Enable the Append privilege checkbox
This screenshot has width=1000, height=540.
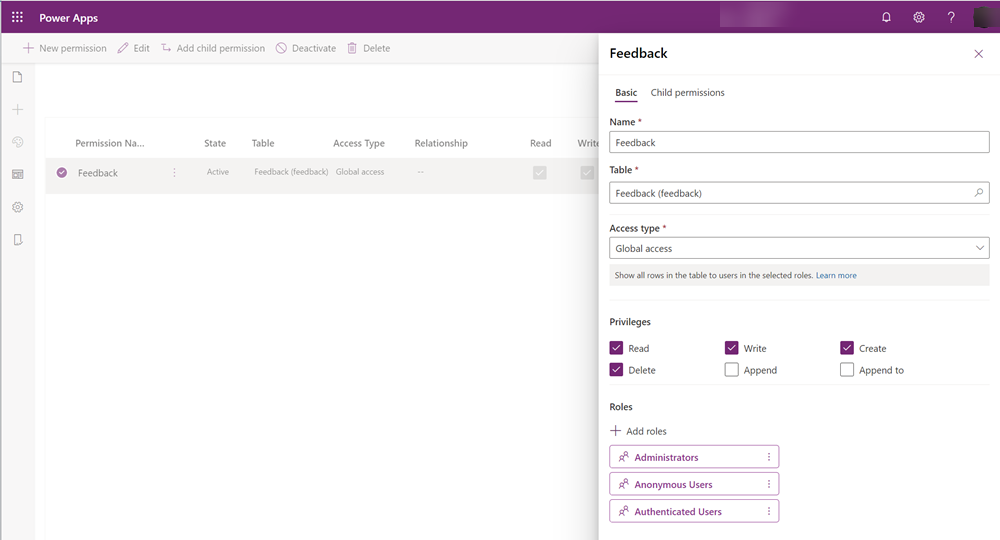pyautogui.click(x=732, y=370)
